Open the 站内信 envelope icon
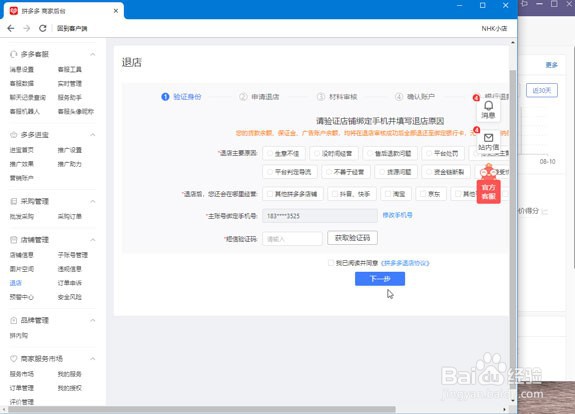 488,138
